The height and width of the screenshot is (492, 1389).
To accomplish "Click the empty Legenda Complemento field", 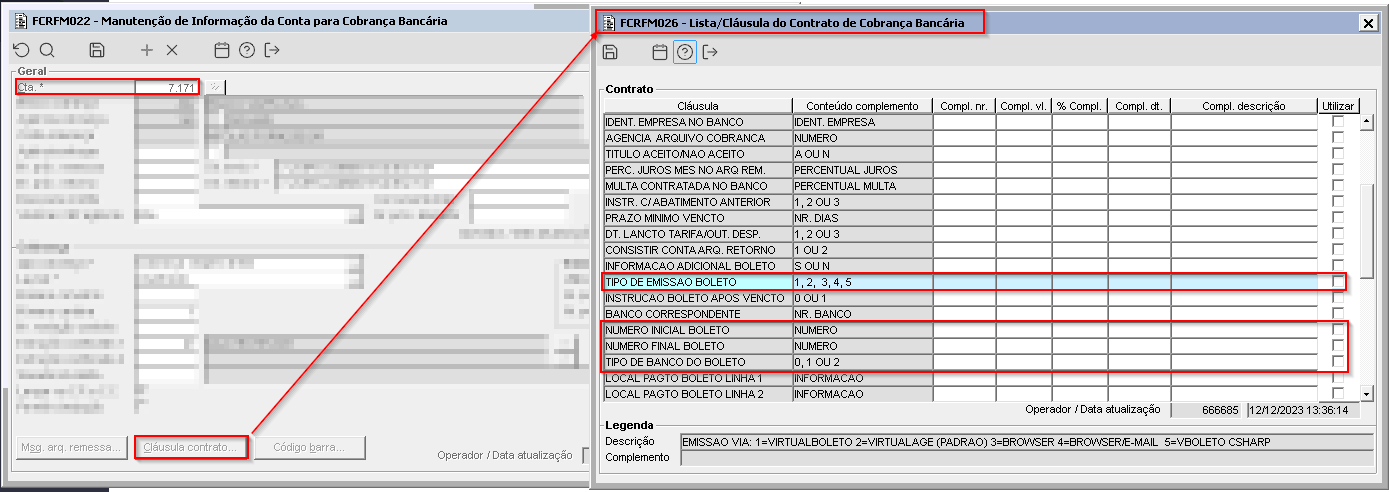I will [x=1027, y=457].
